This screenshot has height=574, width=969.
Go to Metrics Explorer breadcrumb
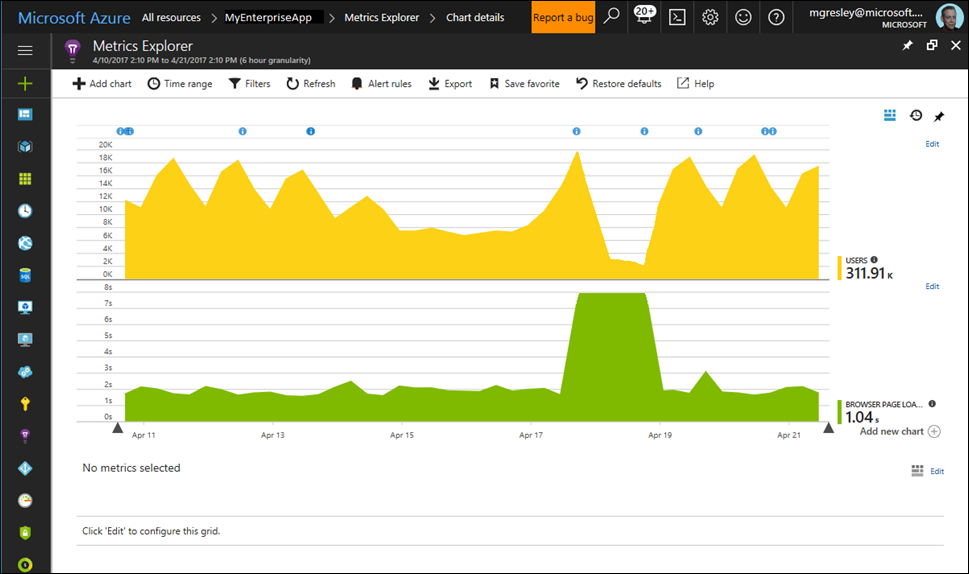381,17
